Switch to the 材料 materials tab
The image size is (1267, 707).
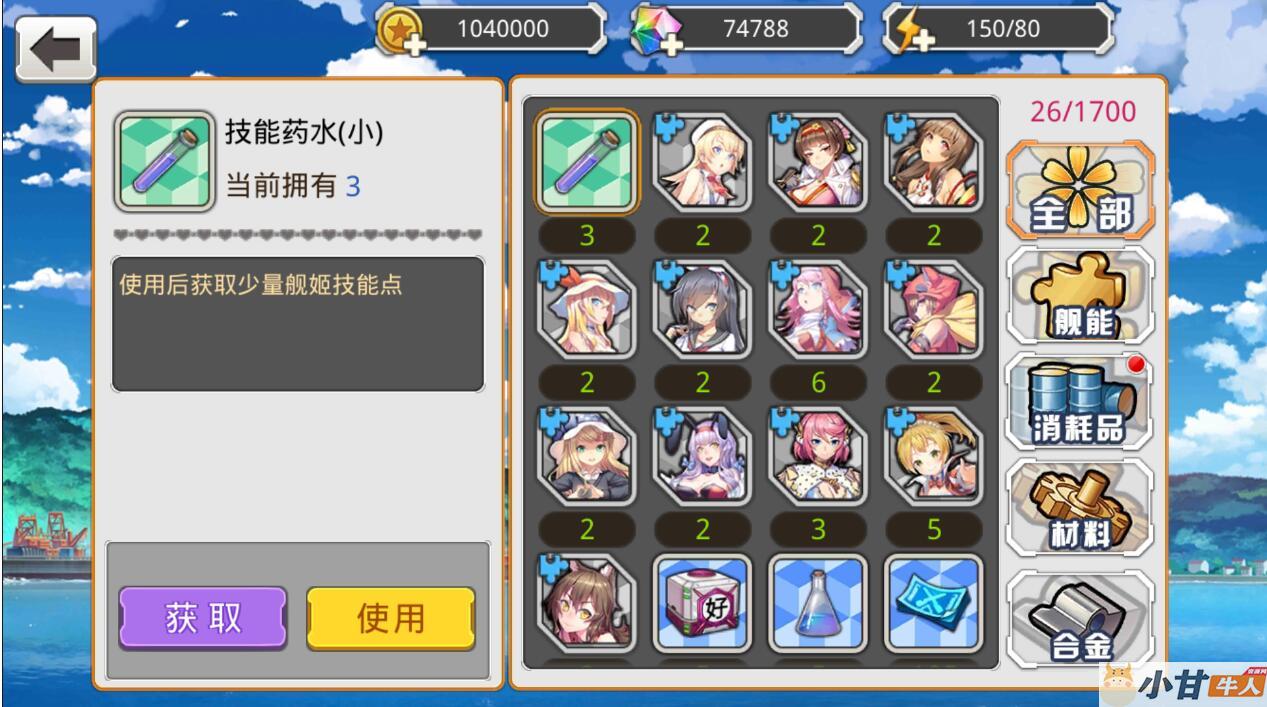click(1080, 508)
